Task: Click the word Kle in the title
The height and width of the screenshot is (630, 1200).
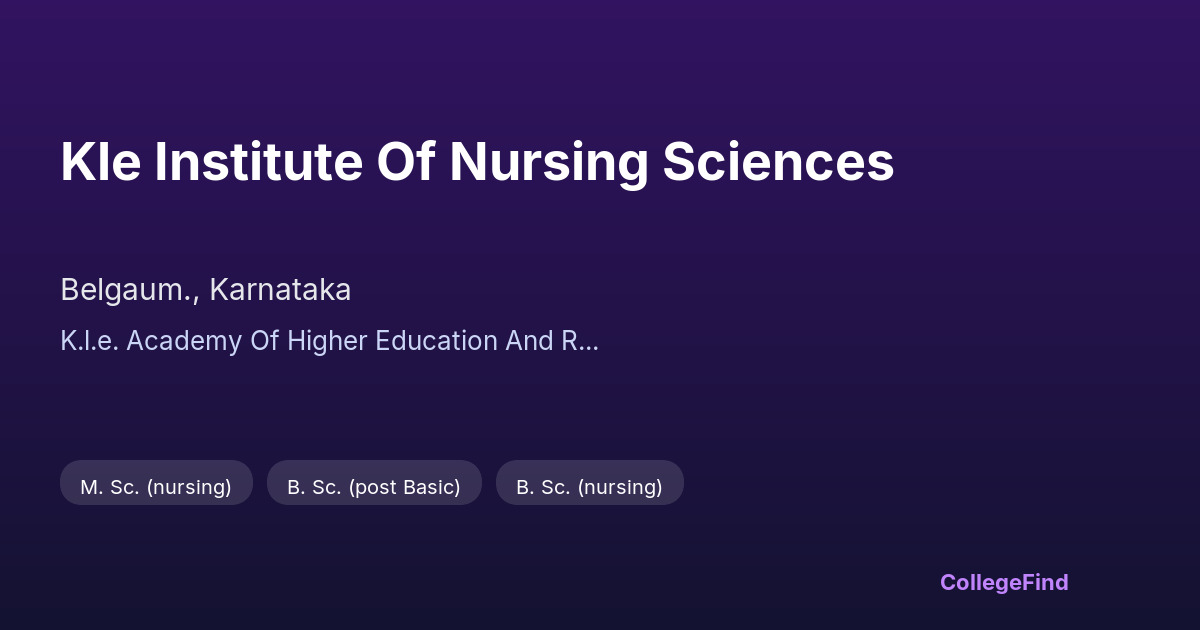Action: click(99, 162)
